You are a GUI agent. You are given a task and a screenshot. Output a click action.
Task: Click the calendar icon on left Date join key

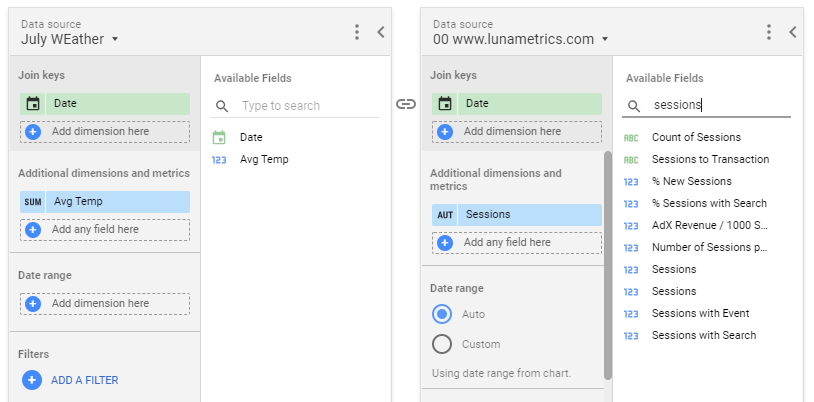click(33, 104)
